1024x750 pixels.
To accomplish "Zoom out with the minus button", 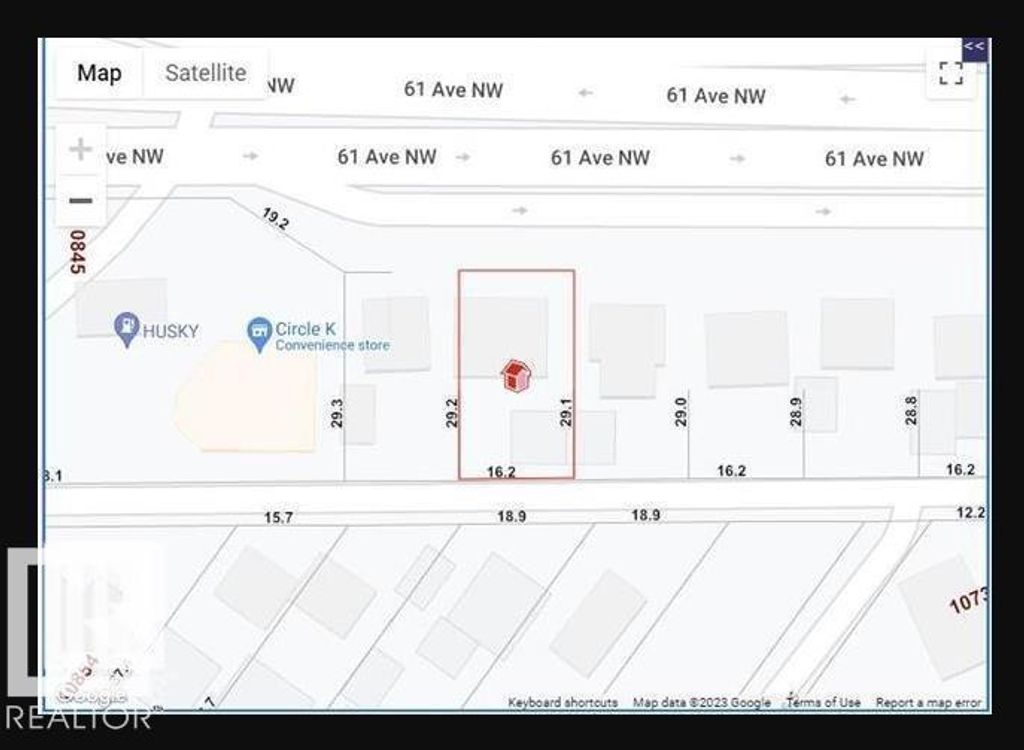I will point(80,201).
